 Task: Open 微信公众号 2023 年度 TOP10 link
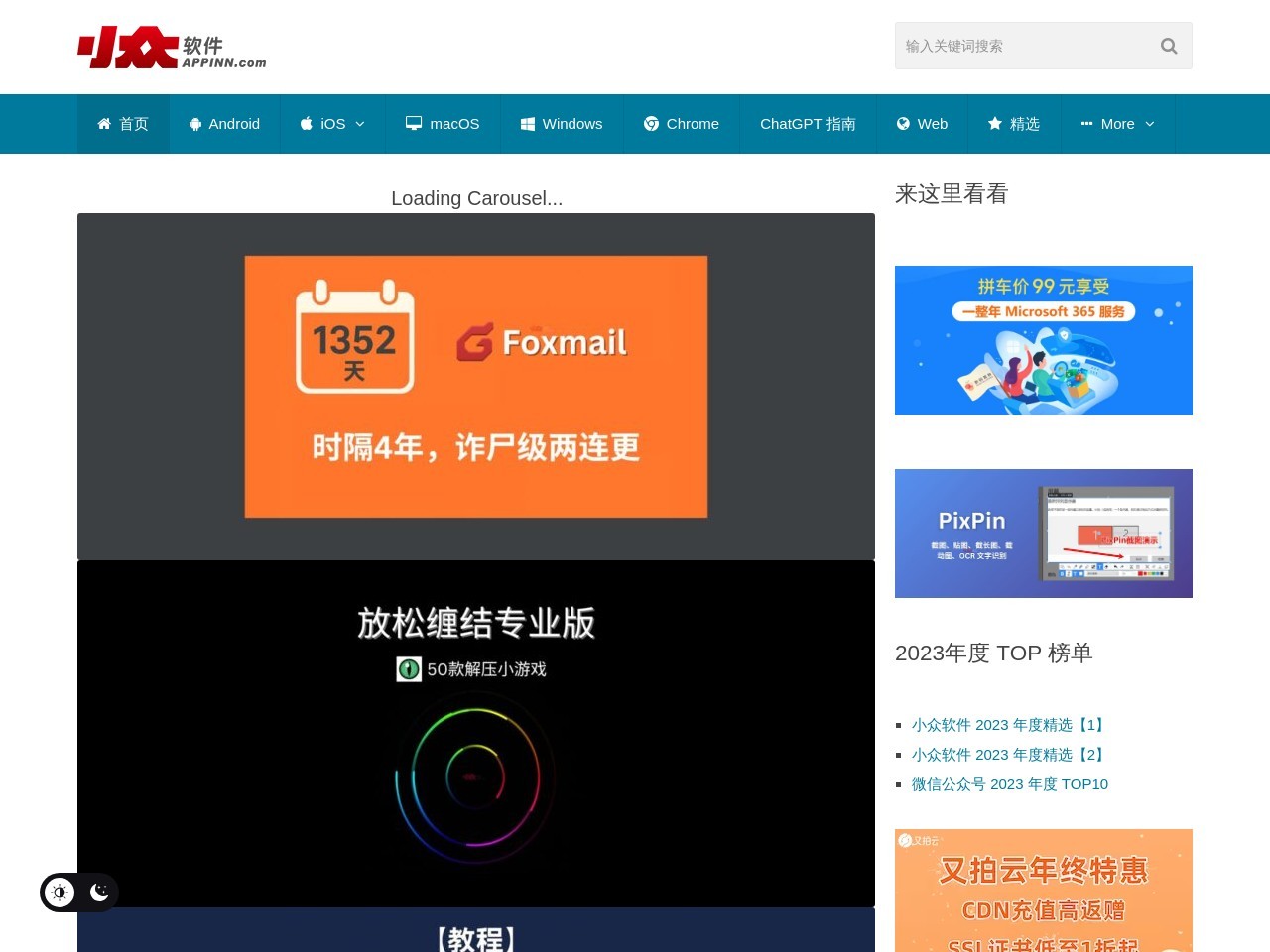click(1010, 783)
